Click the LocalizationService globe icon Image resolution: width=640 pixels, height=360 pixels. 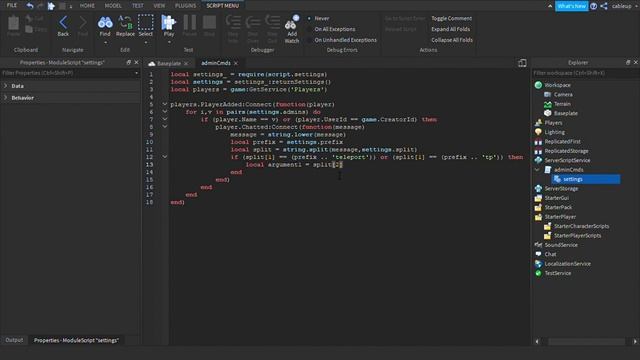538,264
